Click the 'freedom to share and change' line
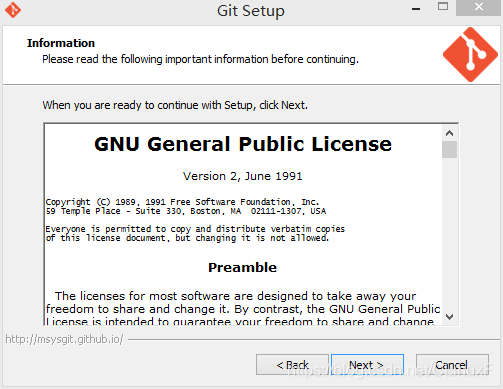 coord(243,309)
